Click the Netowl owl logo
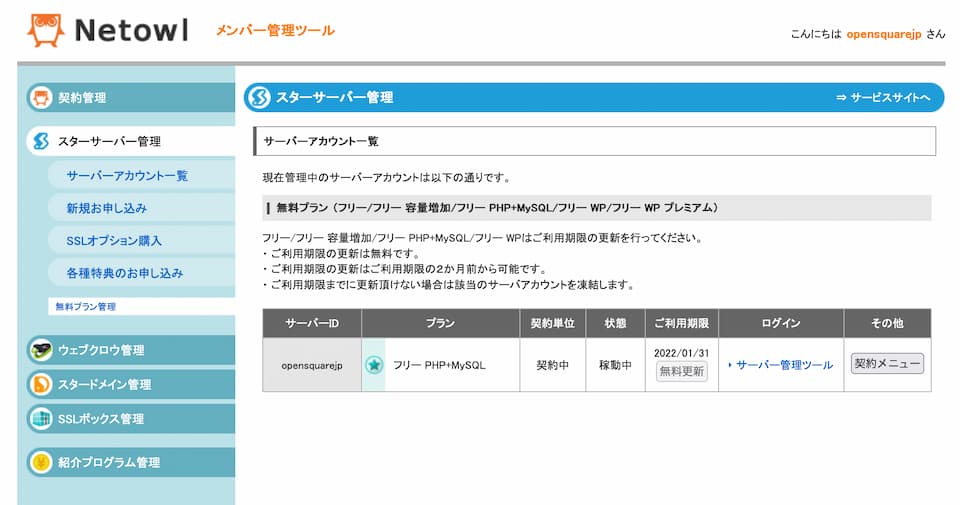This screenshot has width=960, height=505. (45, 30)
